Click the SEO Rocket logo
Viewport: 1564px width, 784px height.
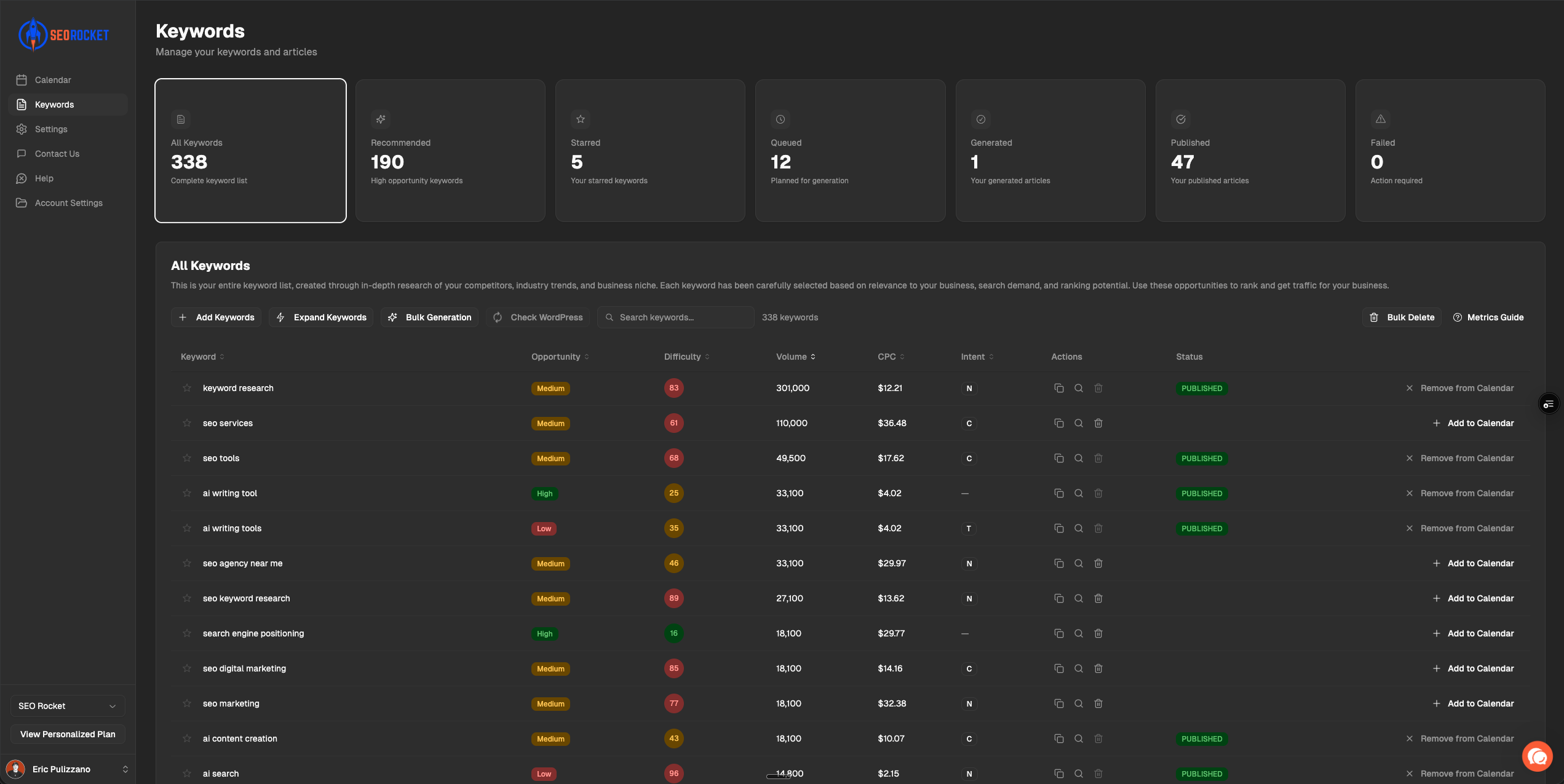pos(64,34)
